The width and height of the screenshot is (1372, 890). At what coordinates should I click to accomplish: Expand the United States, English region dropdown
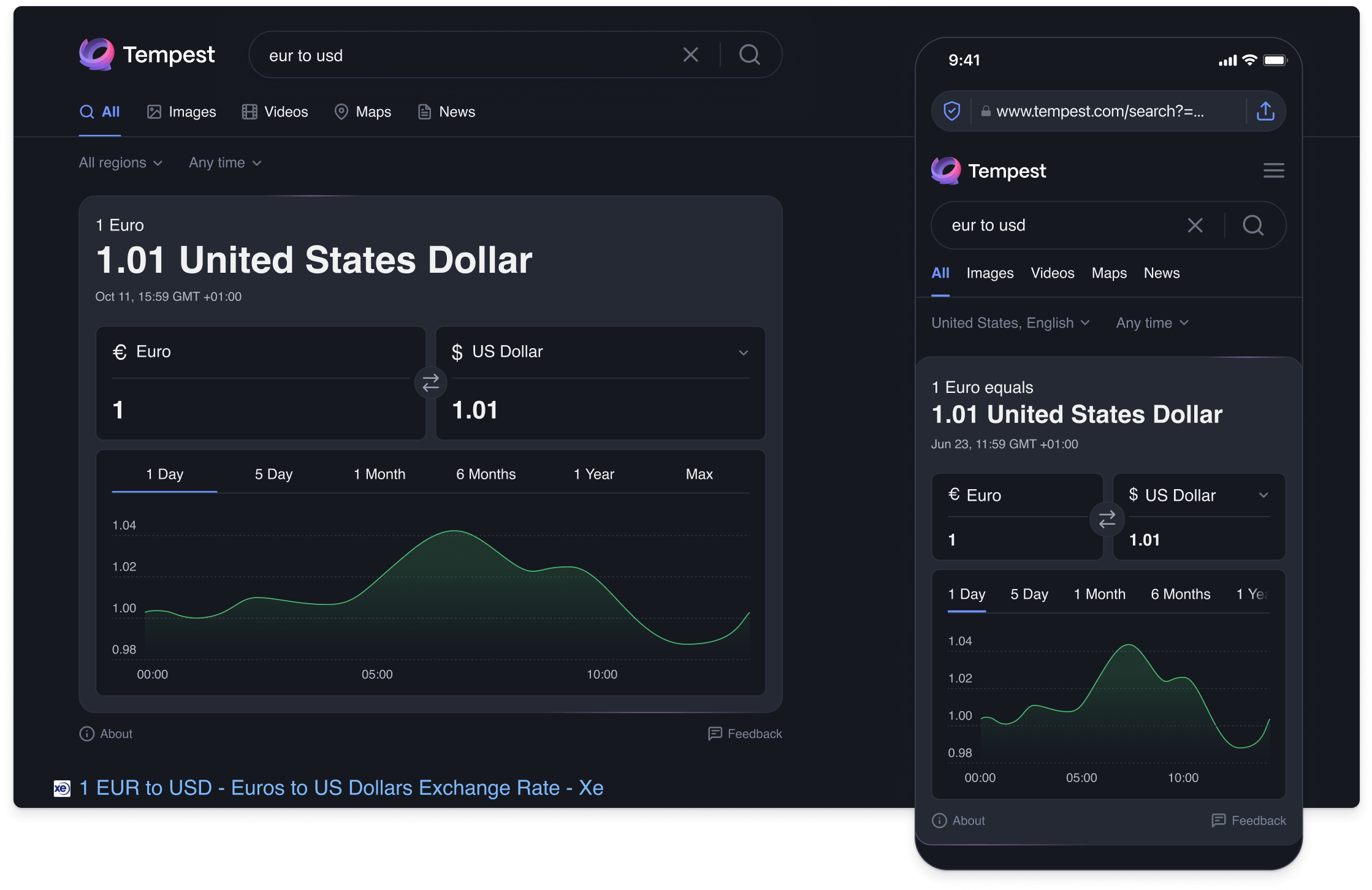point(1010,323)
